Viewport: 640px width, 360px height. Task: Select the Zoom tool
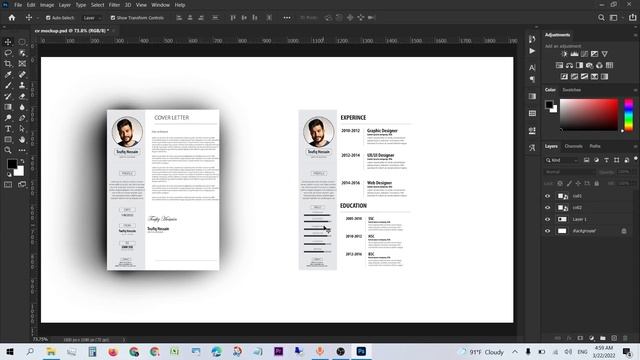coord(8,150)
